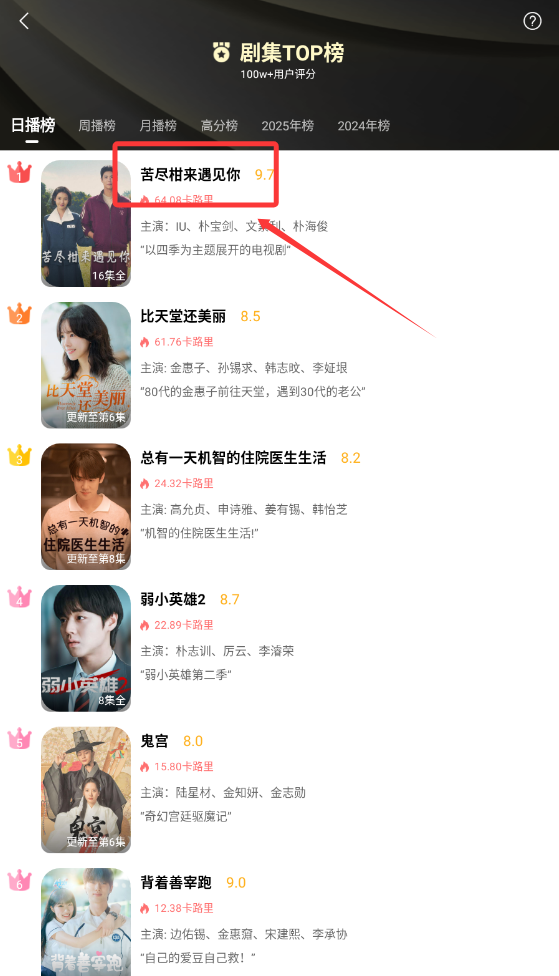Open the help question mark icon

coord(532,21)
